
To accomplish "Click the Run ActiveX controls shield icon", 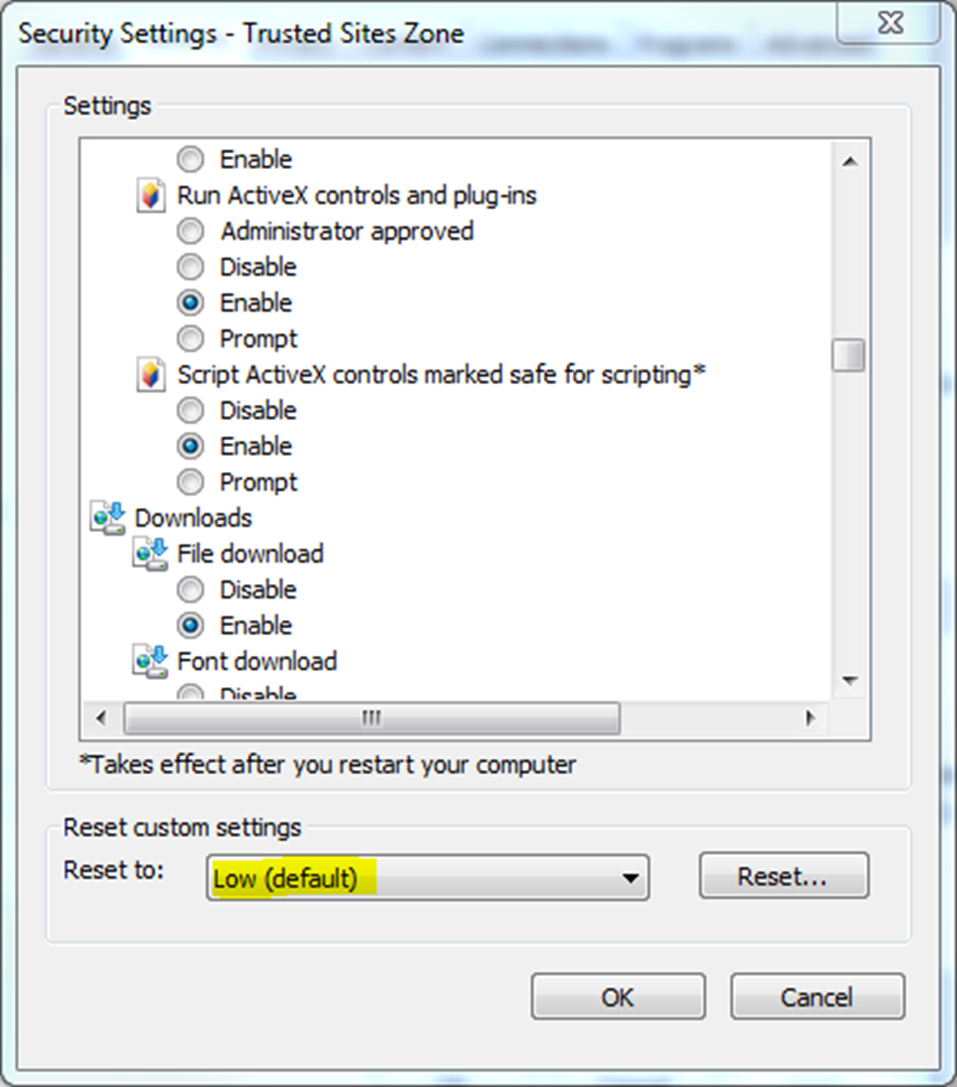I will [x=149, y=196].
